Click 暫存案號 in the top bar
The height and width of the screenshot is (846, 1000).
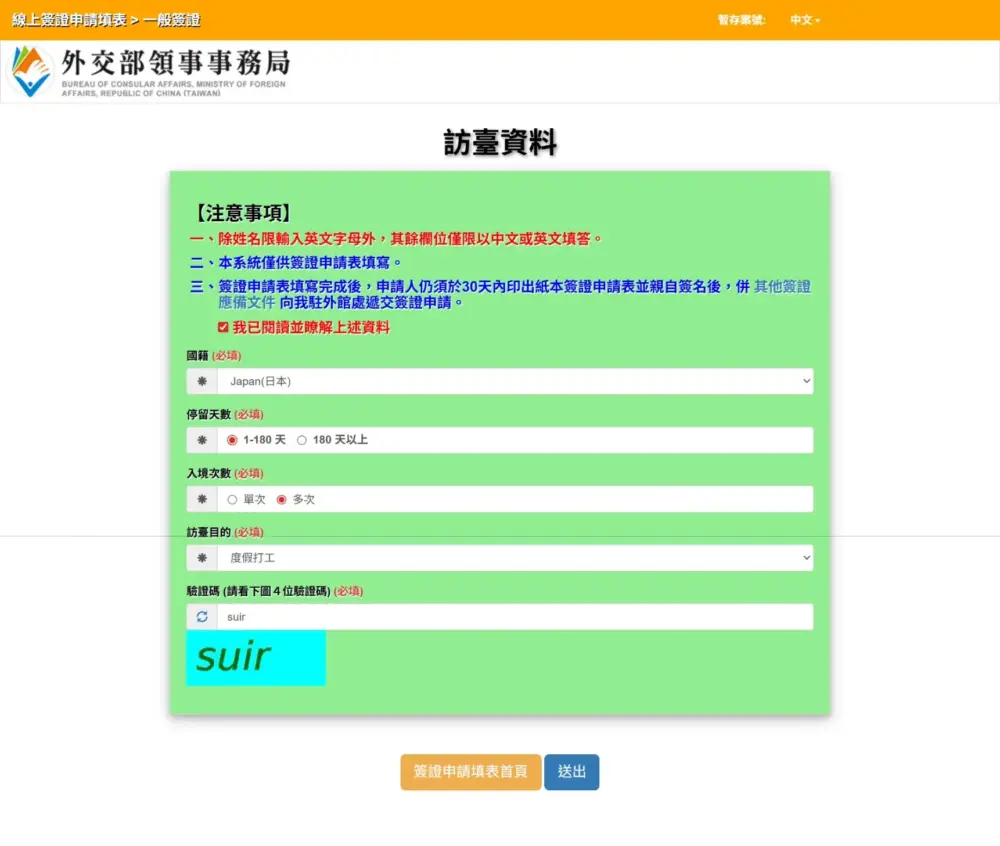(741, 20)
